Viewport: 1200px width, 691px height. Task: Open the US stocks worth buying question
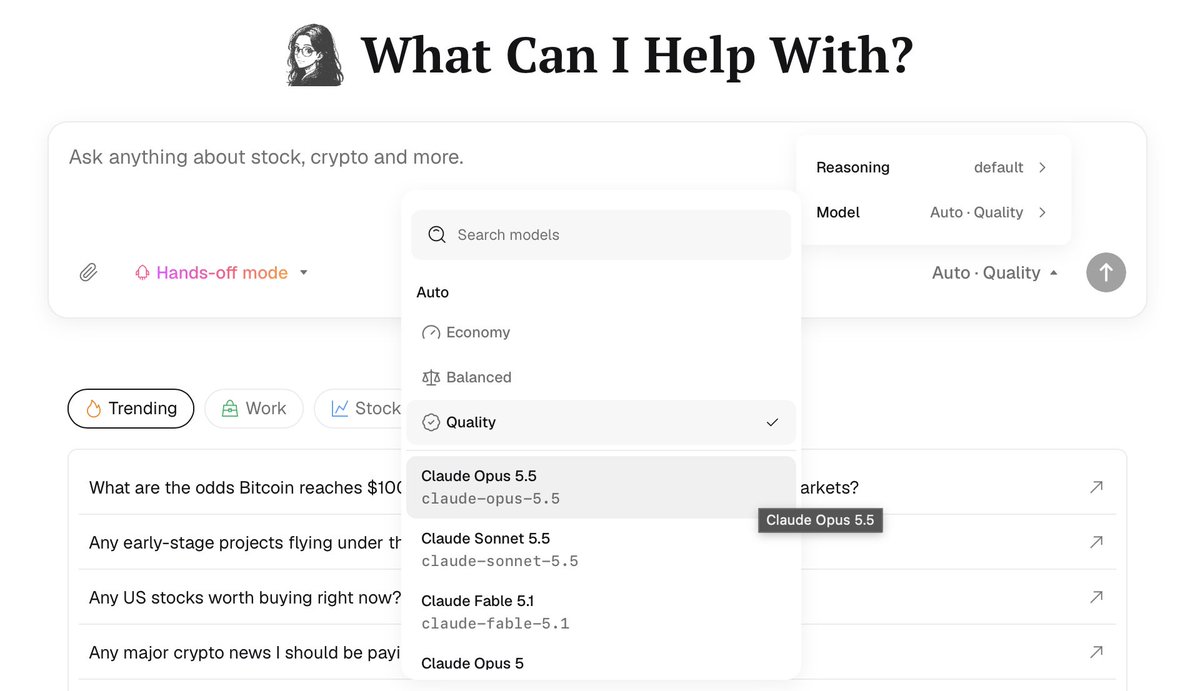click(597, 597)
